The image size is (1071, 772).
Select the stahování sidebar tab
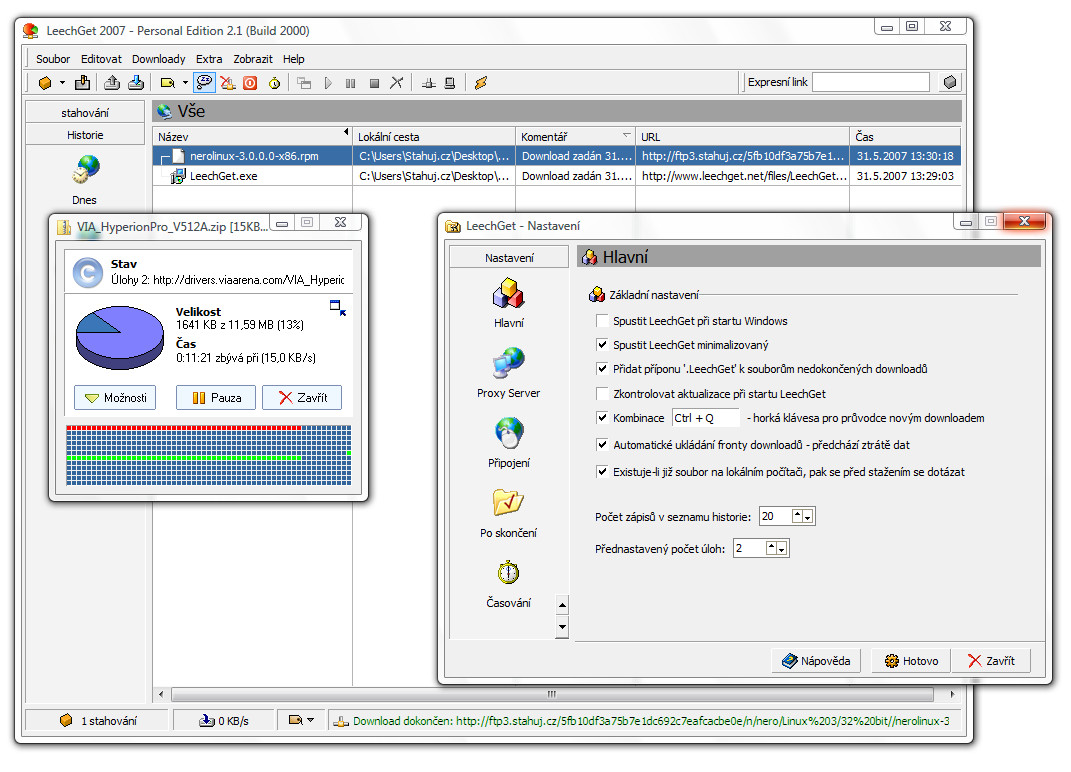tap(85, 112)
